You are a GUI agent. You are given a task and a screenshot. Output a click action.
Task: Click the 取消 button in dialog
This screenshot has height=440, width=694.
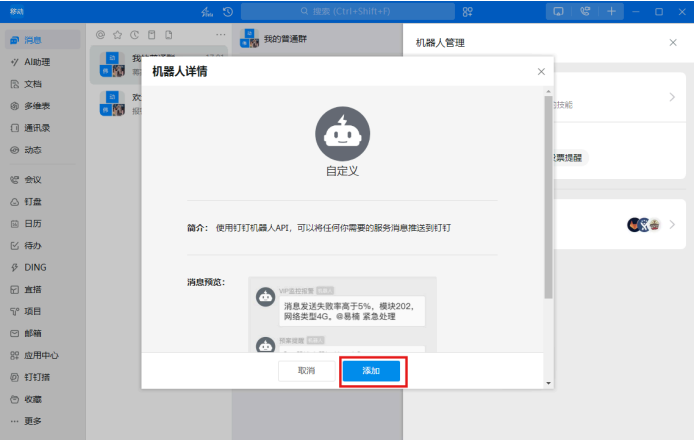(x=306, y=370)
